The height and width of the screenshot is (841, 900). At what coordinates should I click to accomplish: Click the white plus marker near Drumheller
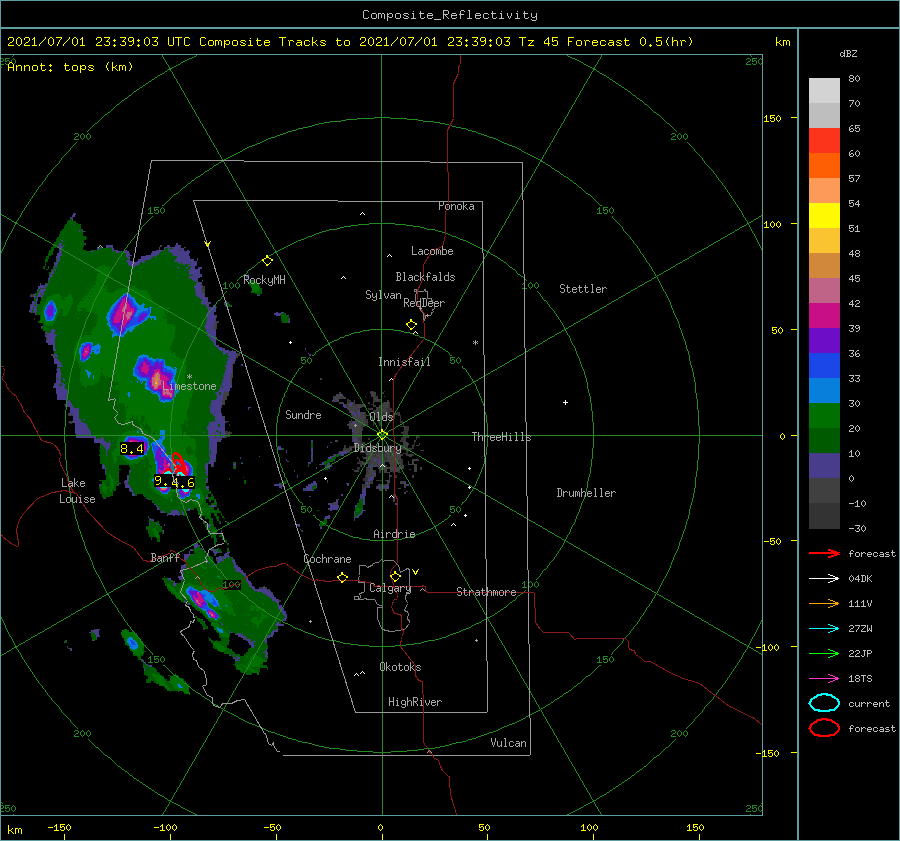point(565,402)
